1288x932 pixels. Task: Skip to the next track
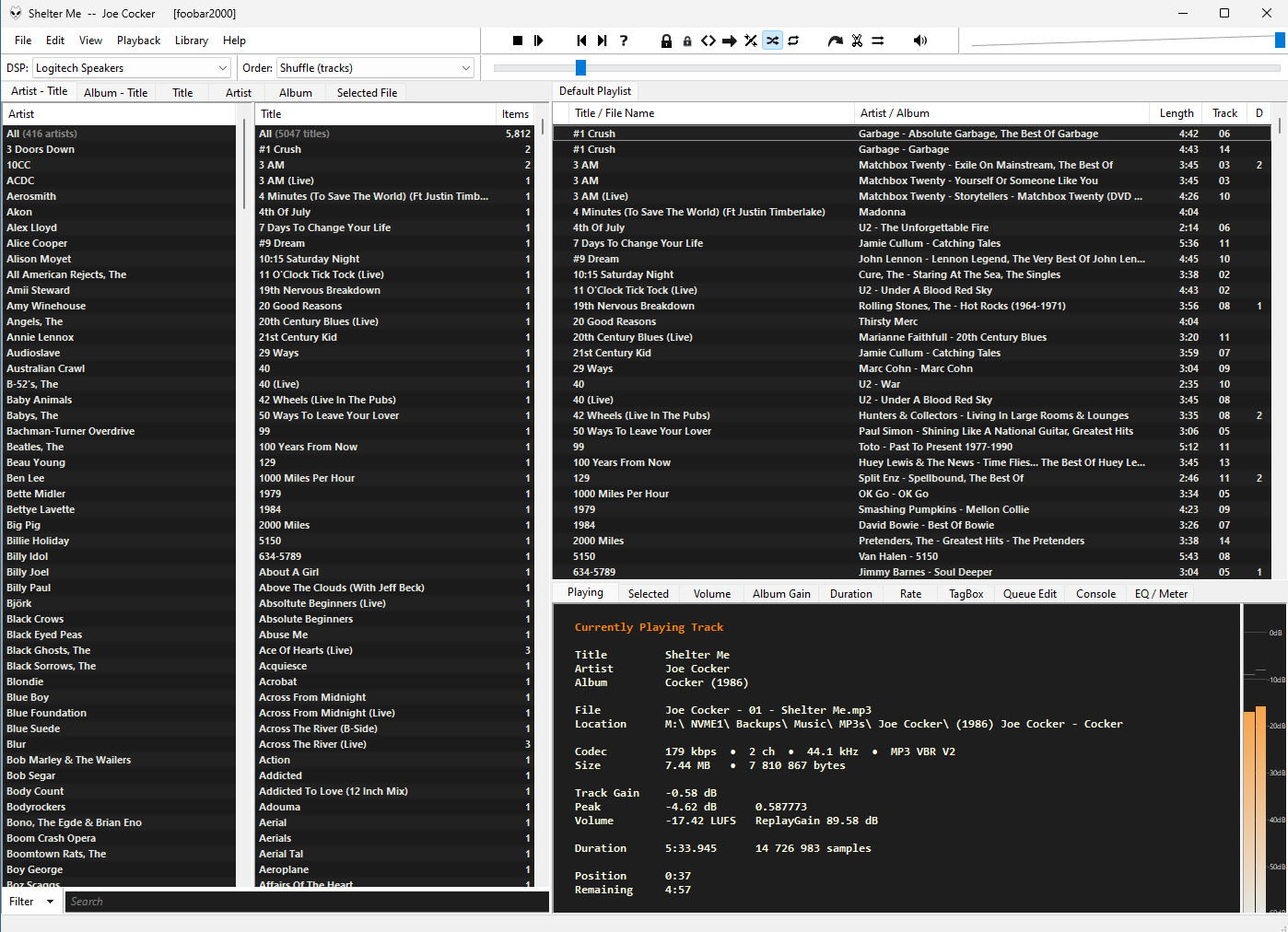(x=603, y=41)
